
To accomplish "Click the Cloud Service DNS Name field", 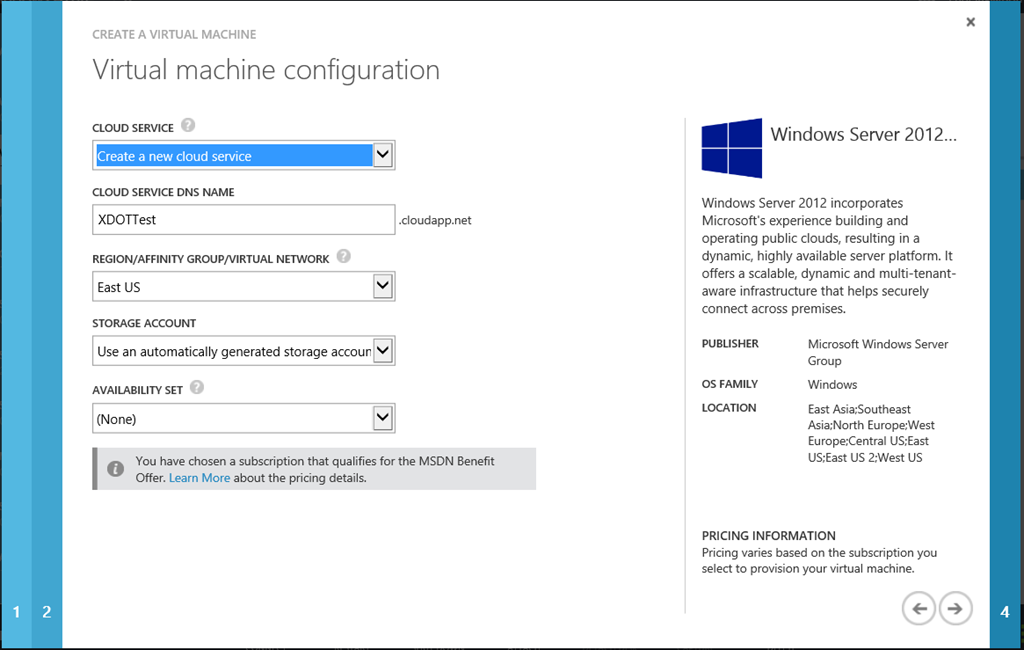I will [244, 219].
